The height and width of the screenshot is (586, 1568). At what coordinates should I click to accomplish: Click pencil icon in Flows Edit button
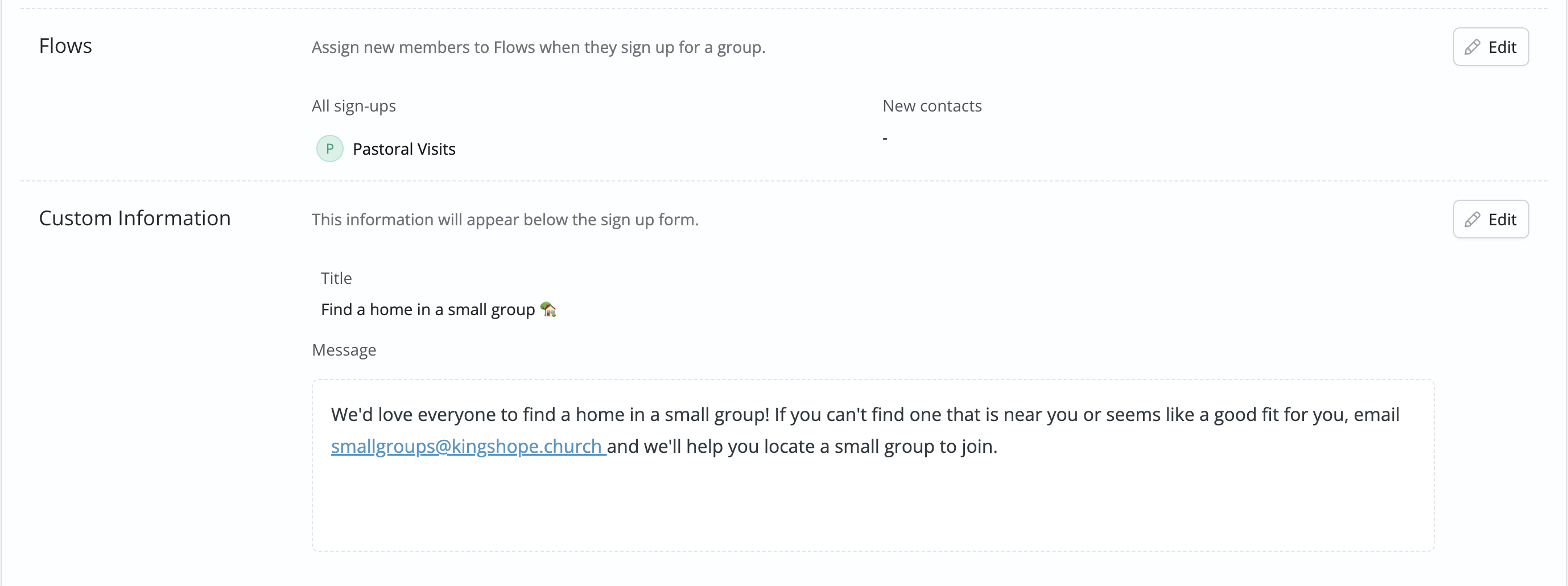click(1472, 47)
